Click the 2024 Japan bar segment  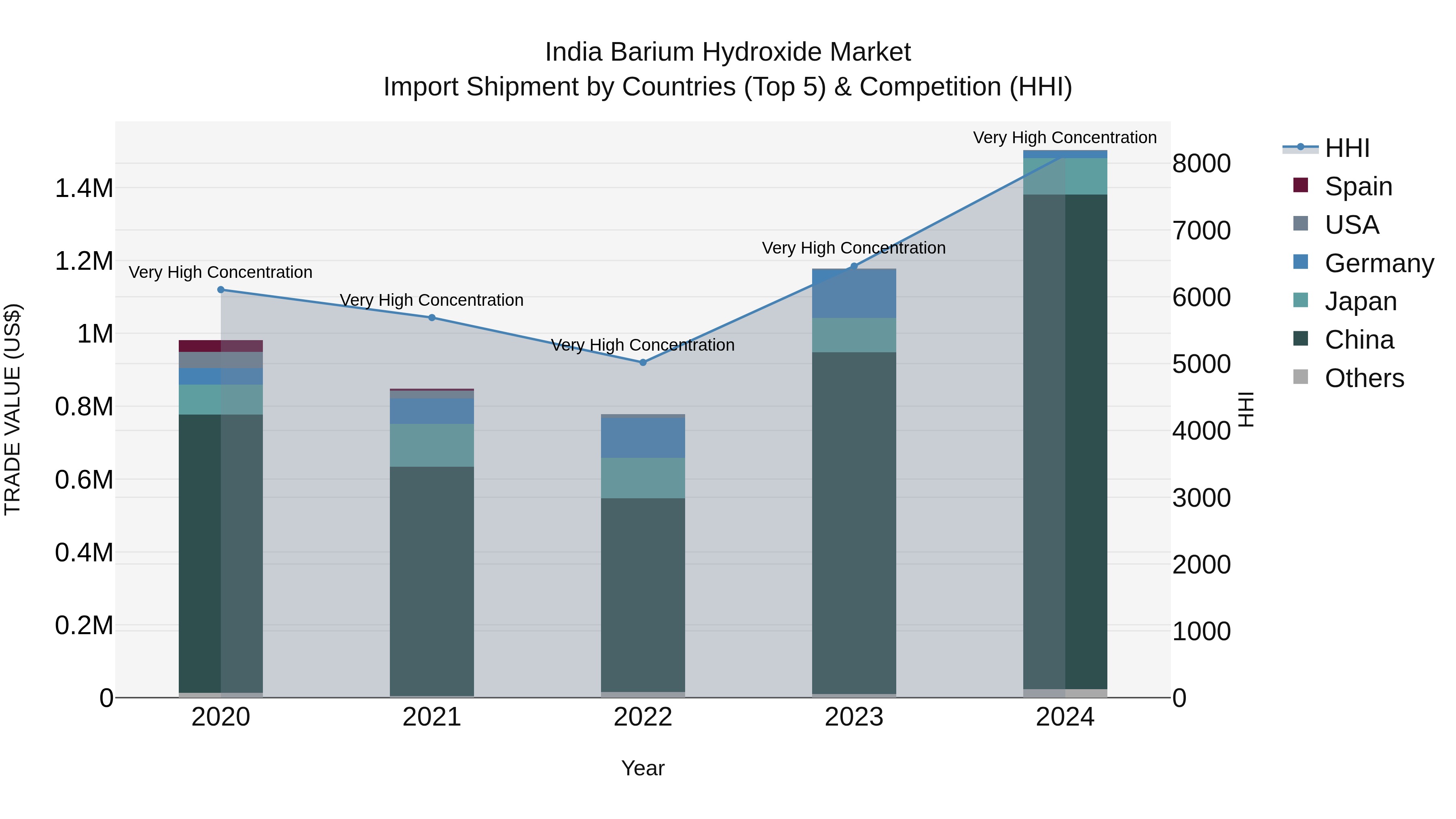[1065, 176]
